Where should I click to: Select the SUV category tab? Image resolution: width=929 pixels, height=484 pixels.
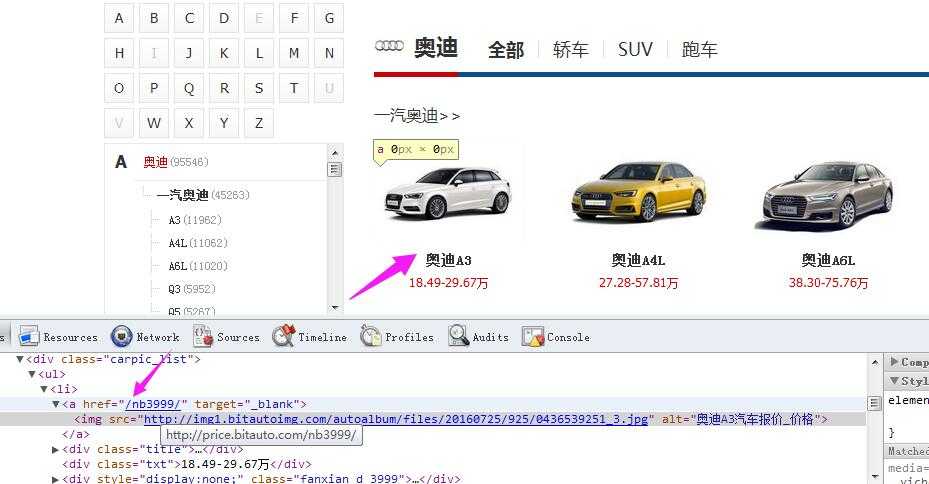coord(635,49)
